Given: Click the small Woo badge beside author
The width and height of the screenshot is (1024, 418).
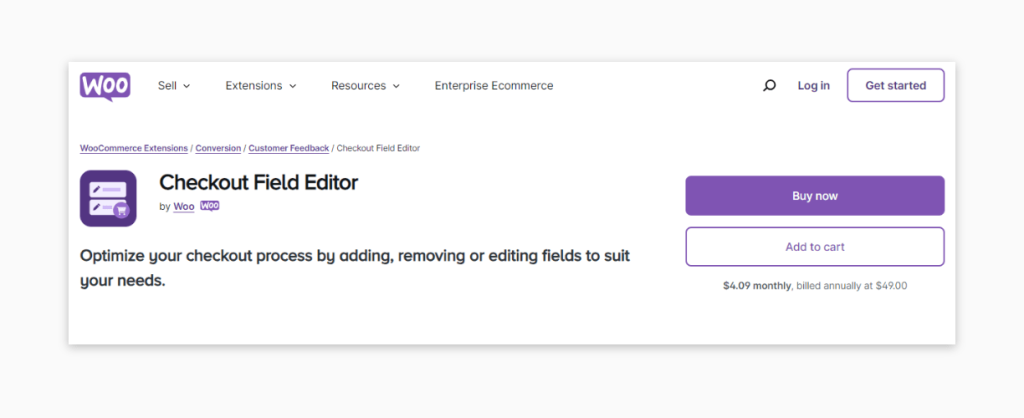Looking at the screenshot, I should pos(210,206).
